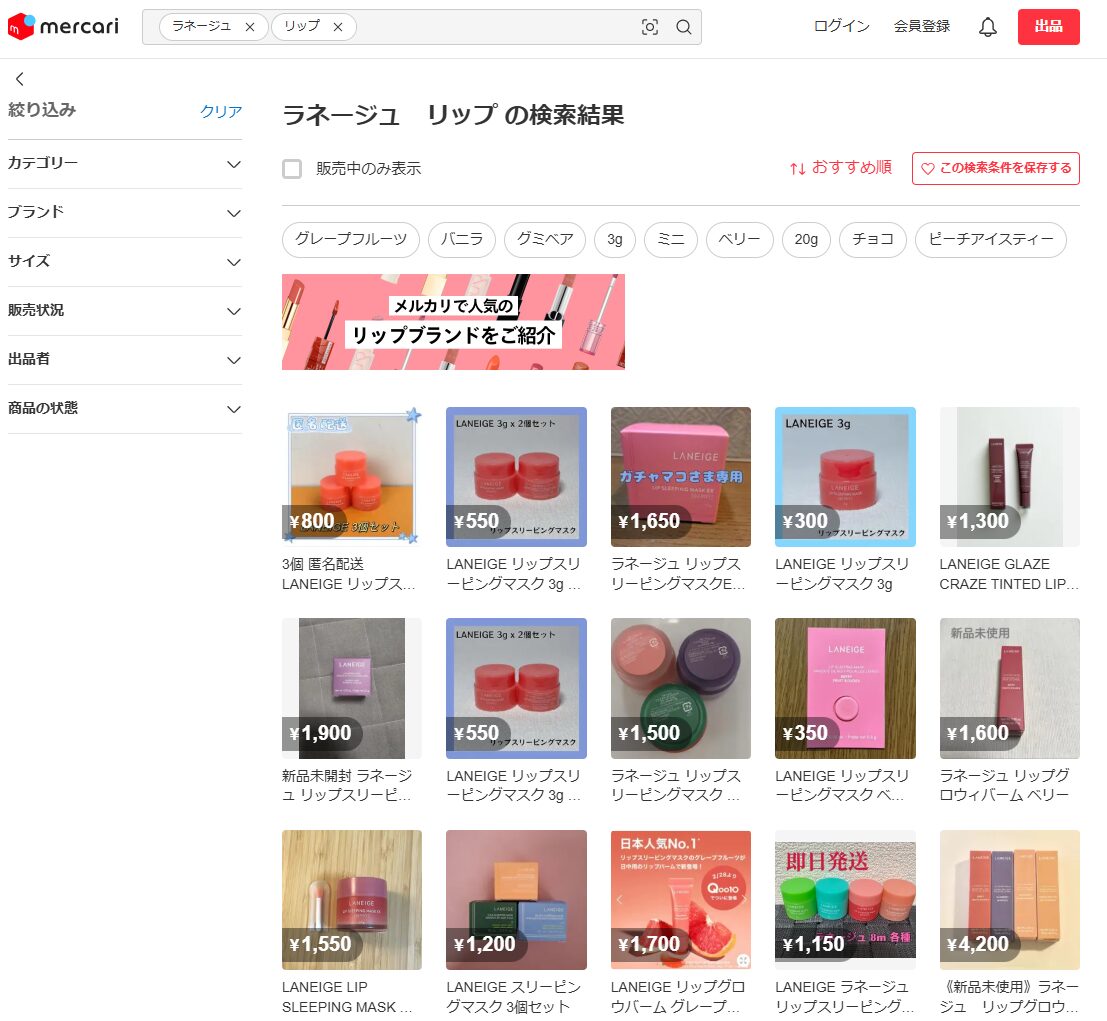Click the sort arrows icon beside おすすめ順
This screenshot has width=1107, height=1021.
pyautogui.click(x=798, y=168)
